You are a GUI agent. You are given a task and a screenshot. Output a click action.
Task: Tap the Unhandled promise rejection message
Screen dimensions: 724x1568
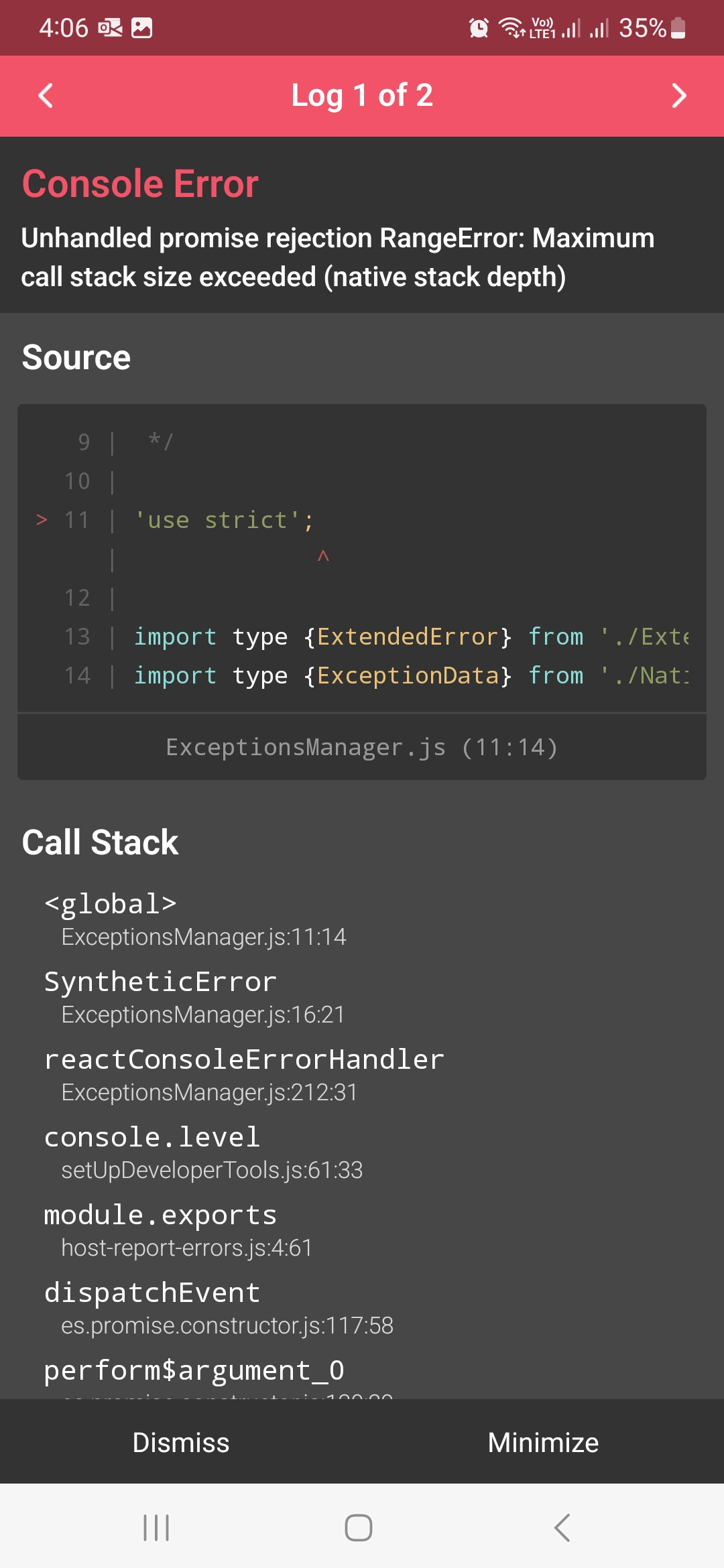(x=338, y=257)
